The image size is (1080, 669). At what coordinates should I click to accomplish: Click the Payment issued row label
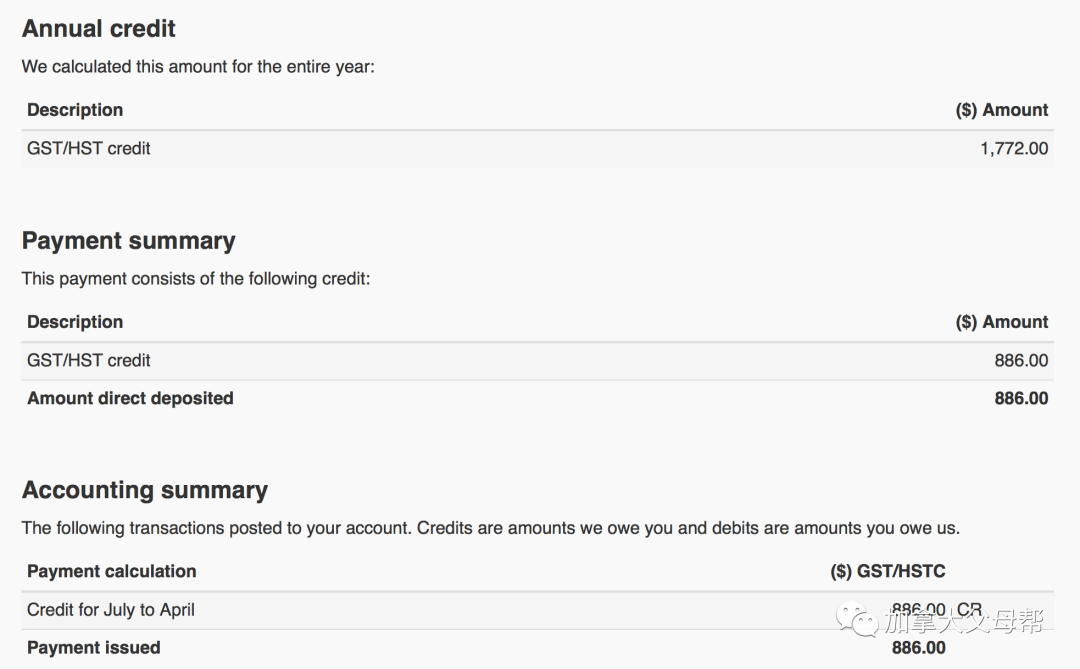pyautogui.click(x=94, y=648)
